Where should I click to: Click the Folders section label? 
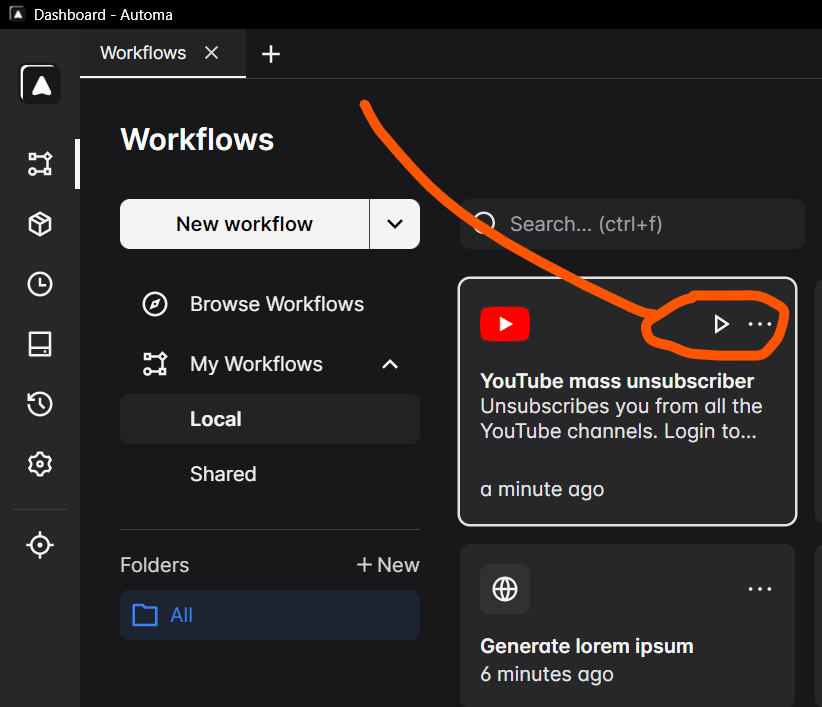[x=155, y=565]
